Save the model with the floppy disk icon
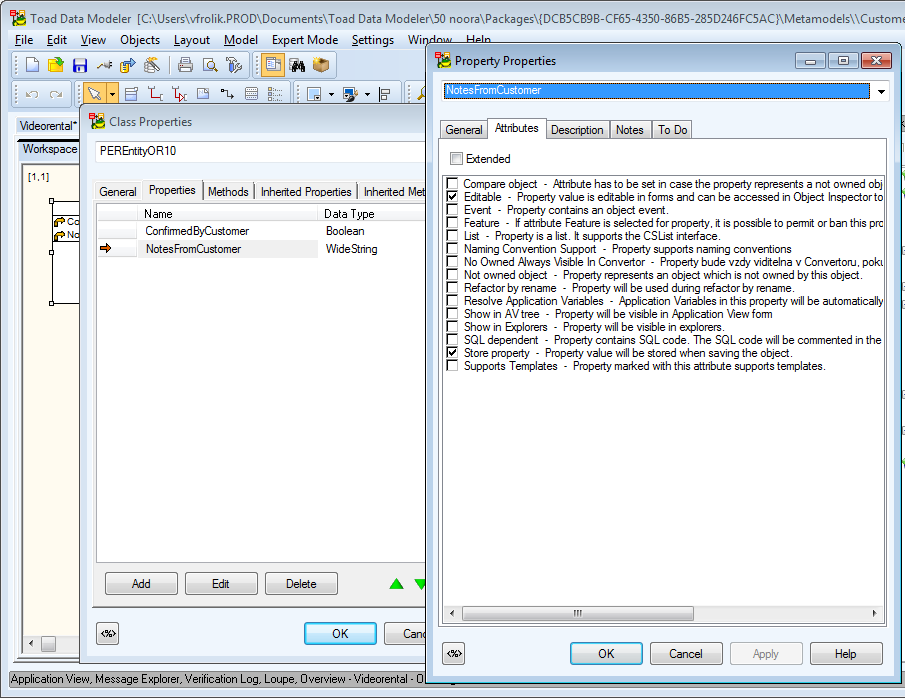This screenshot has width=905, height=699. click(80, 65)
